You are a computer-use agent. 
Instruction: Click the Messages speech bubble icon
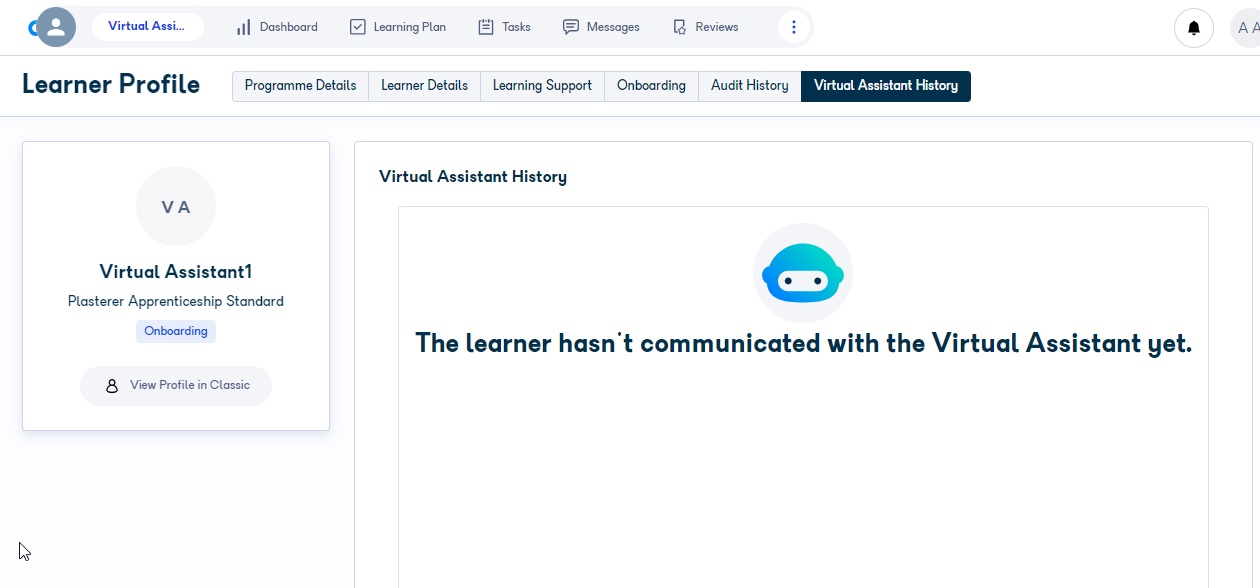pos(571,27)
